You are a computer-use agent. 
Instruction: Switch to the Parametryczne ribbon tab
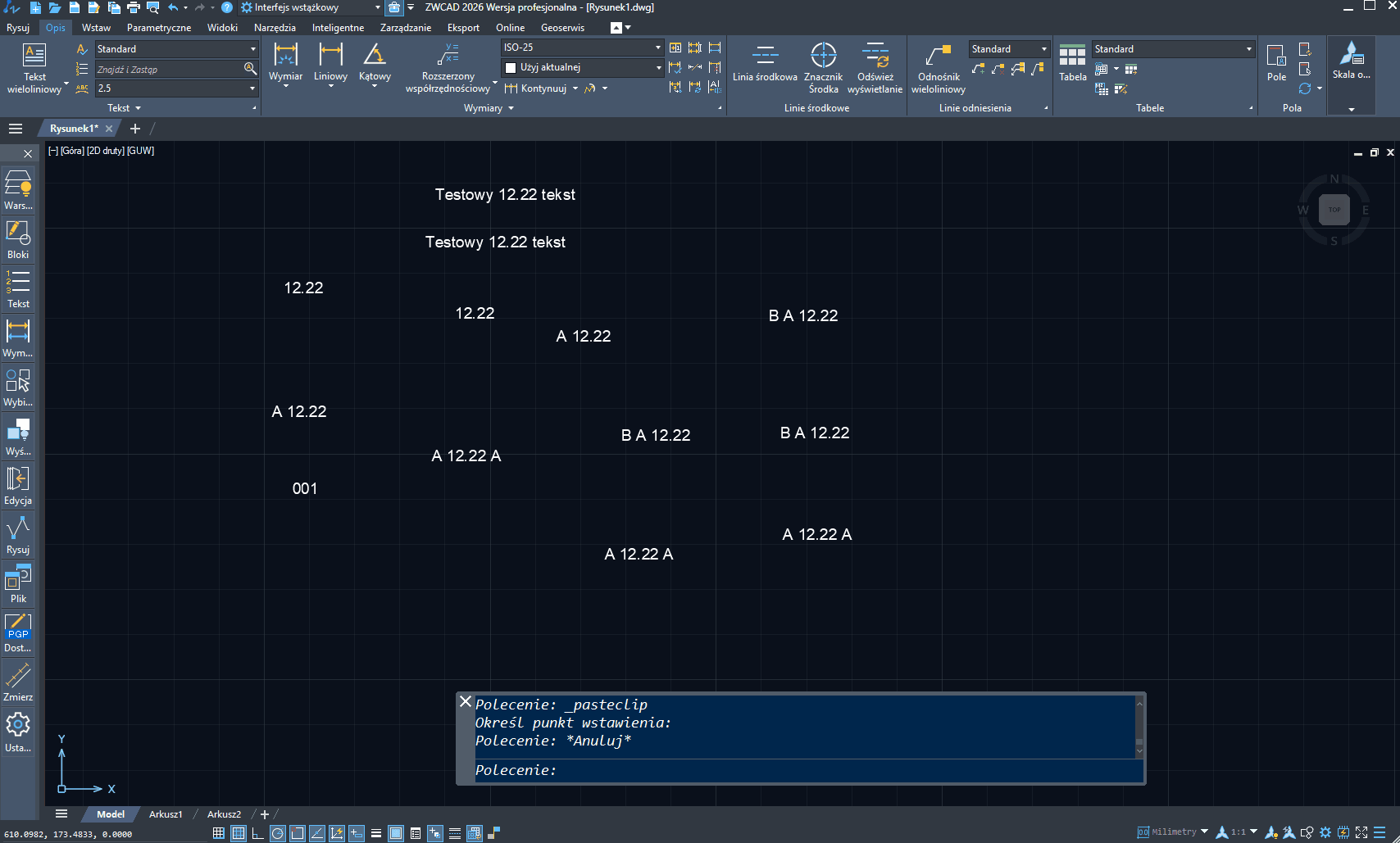(x=159, y=28)
